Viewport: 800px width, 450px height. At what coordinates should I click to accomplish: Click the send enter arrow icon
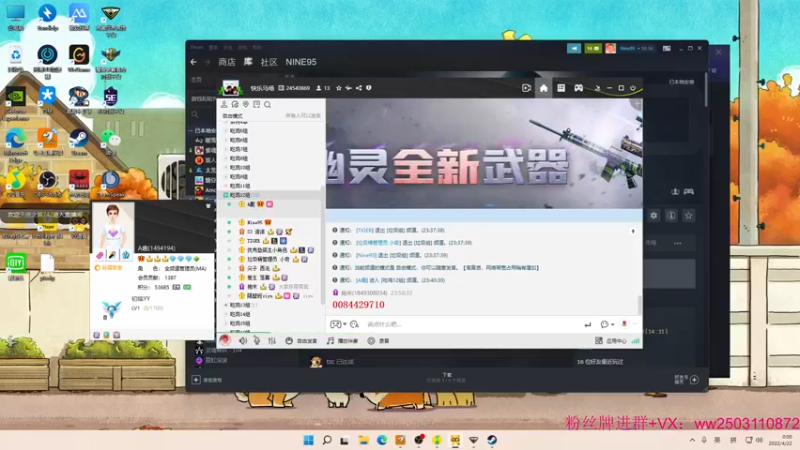point(587,324)
